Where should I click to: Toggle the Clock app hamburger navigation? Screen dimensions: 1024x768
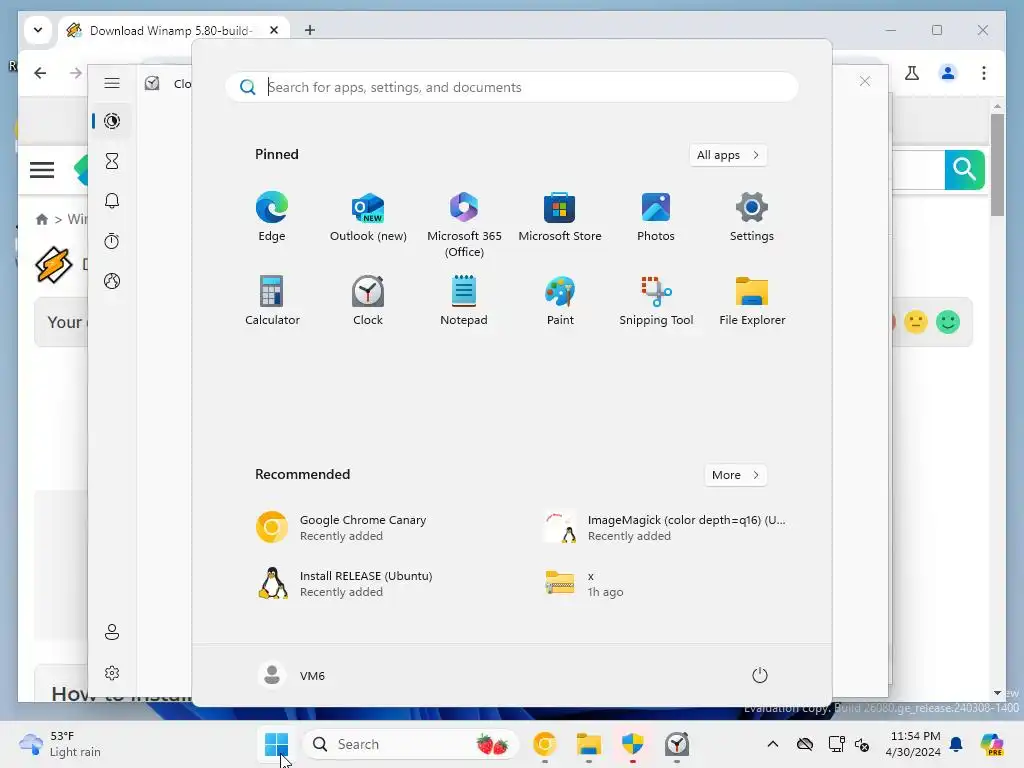112,83
